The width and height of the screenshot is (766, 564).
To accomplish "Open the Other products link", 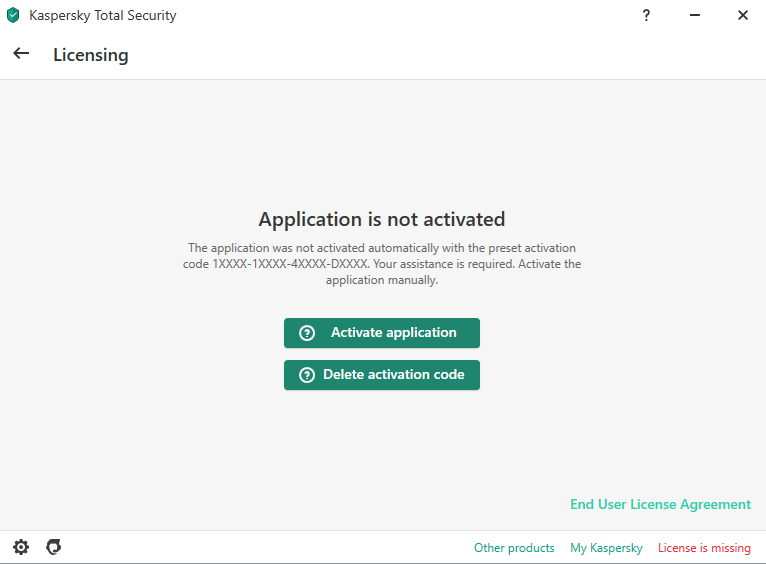I will [514, 548].
